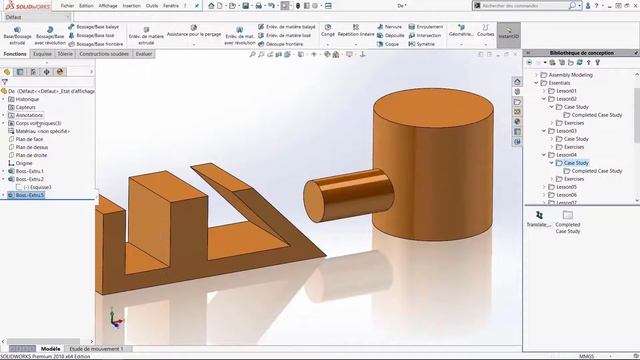Screen dimensions: 640x360
Task: Click the Undo icon in top toolbar
Action: (271, 6)
